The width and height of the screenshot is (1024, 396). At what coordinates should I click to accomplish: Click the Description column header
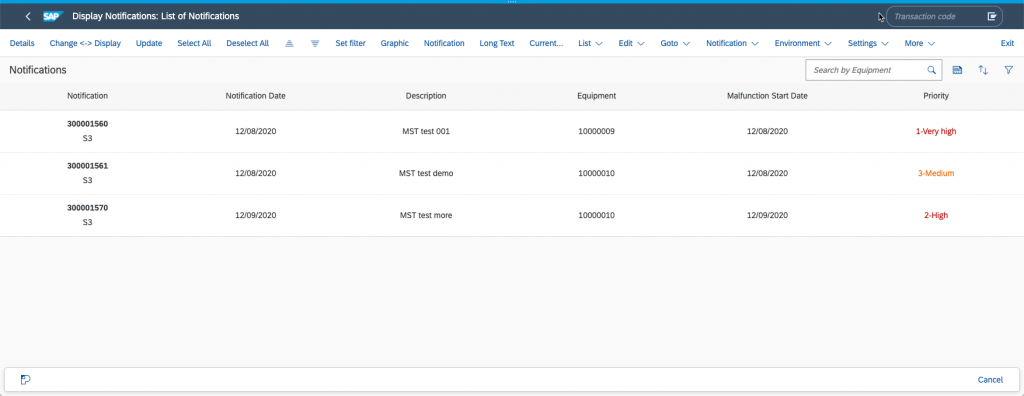click(426, 95)
